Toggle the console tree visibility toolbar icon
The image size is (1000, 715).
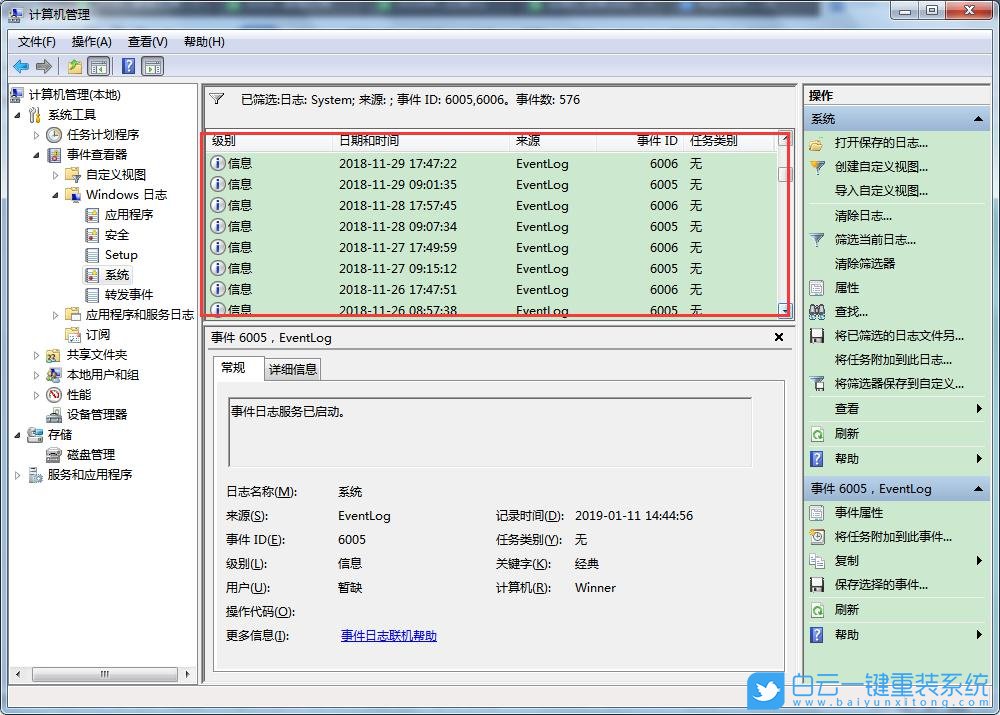[98, 66]
